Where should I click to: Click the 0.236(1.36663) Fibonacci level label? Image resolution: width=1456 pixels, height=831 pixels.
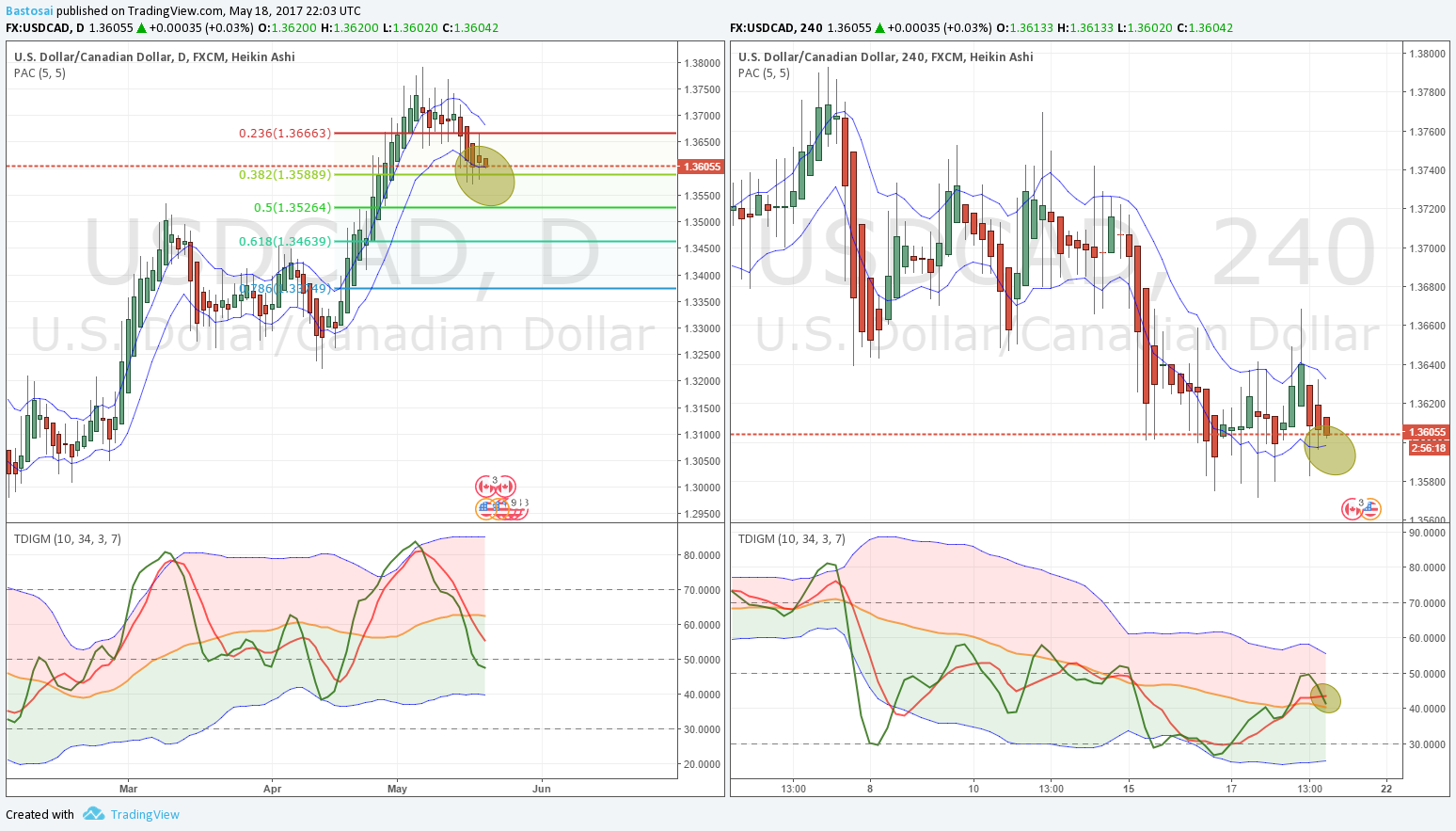click(285, 133)
